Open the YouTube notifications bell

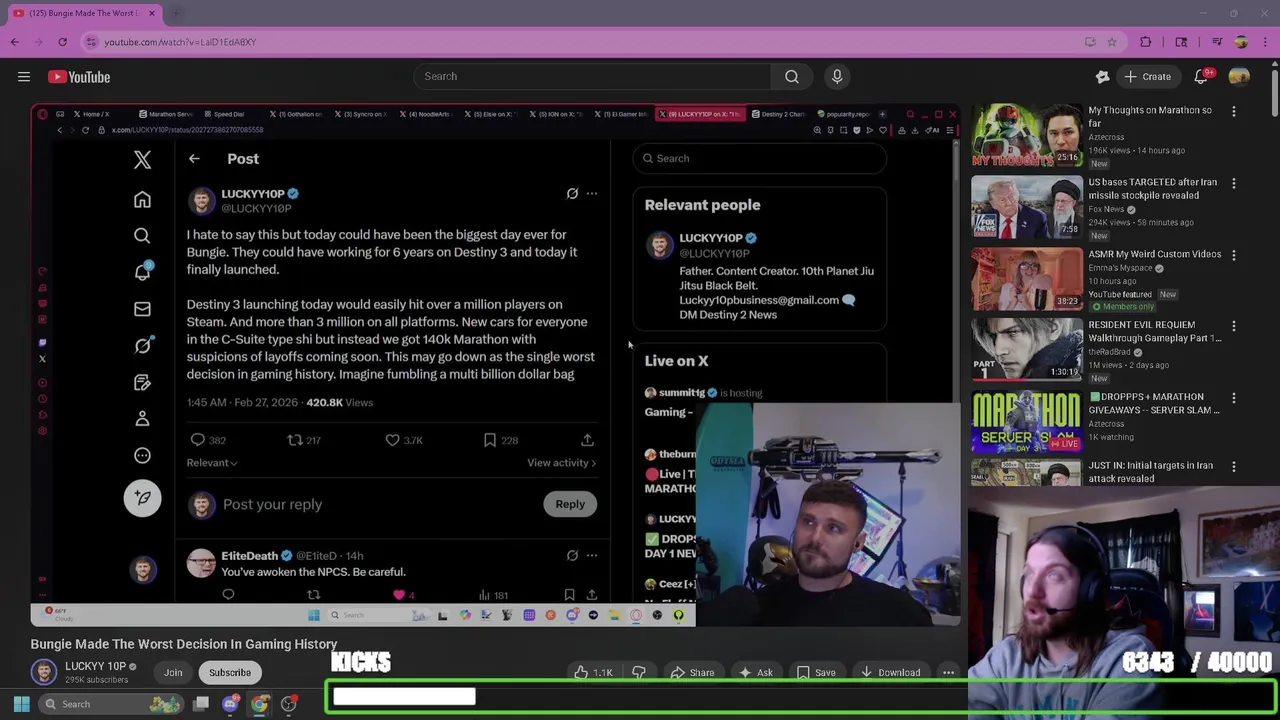1202,77
